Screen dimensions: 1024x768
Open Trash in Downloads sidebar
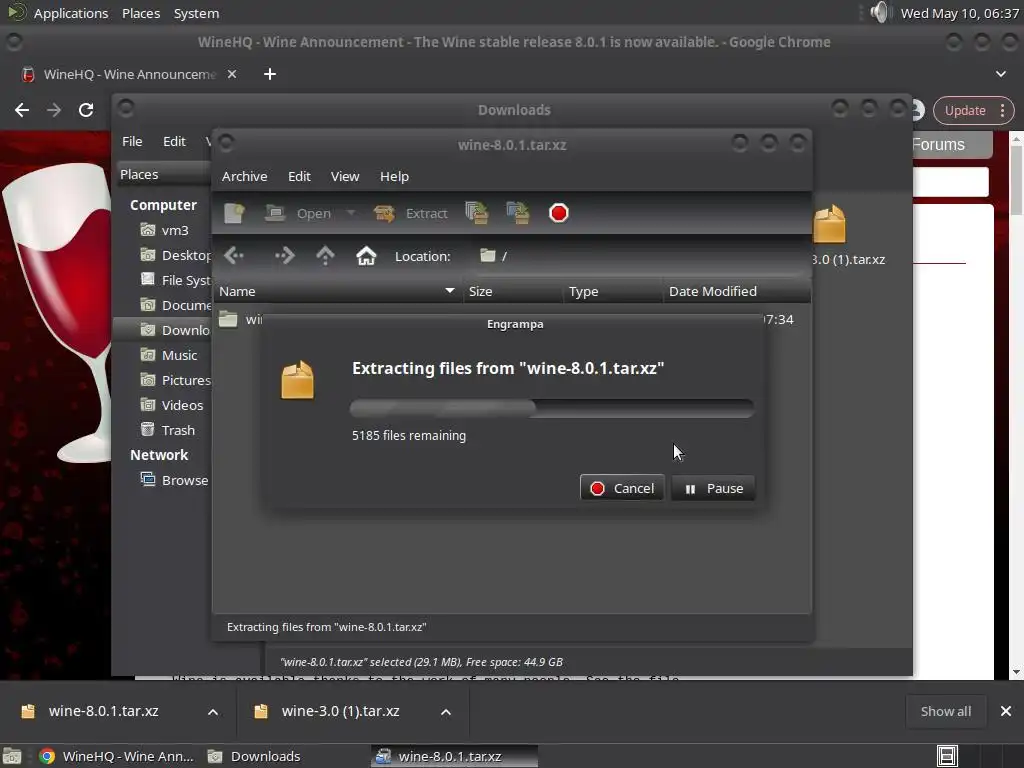[x=165, y=430]
